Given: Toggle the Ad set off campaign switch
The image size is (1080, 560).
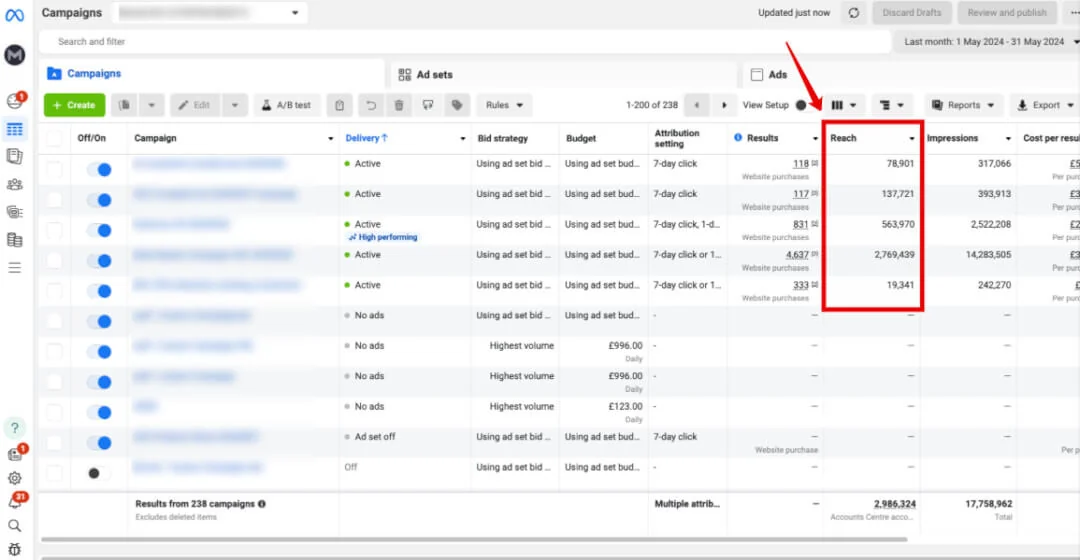Looking at the screenshot, I should tap(100, 442).
